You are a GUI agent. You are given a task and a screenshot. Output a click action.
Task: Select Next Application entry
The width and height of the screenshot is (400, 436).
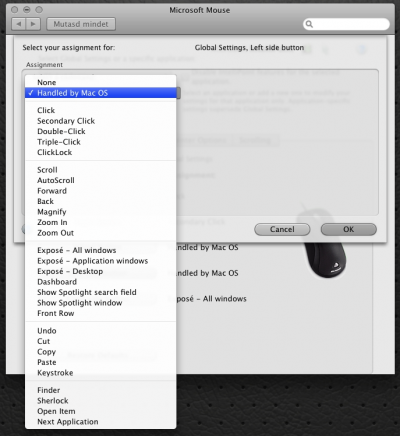click(x=100, y=422)
